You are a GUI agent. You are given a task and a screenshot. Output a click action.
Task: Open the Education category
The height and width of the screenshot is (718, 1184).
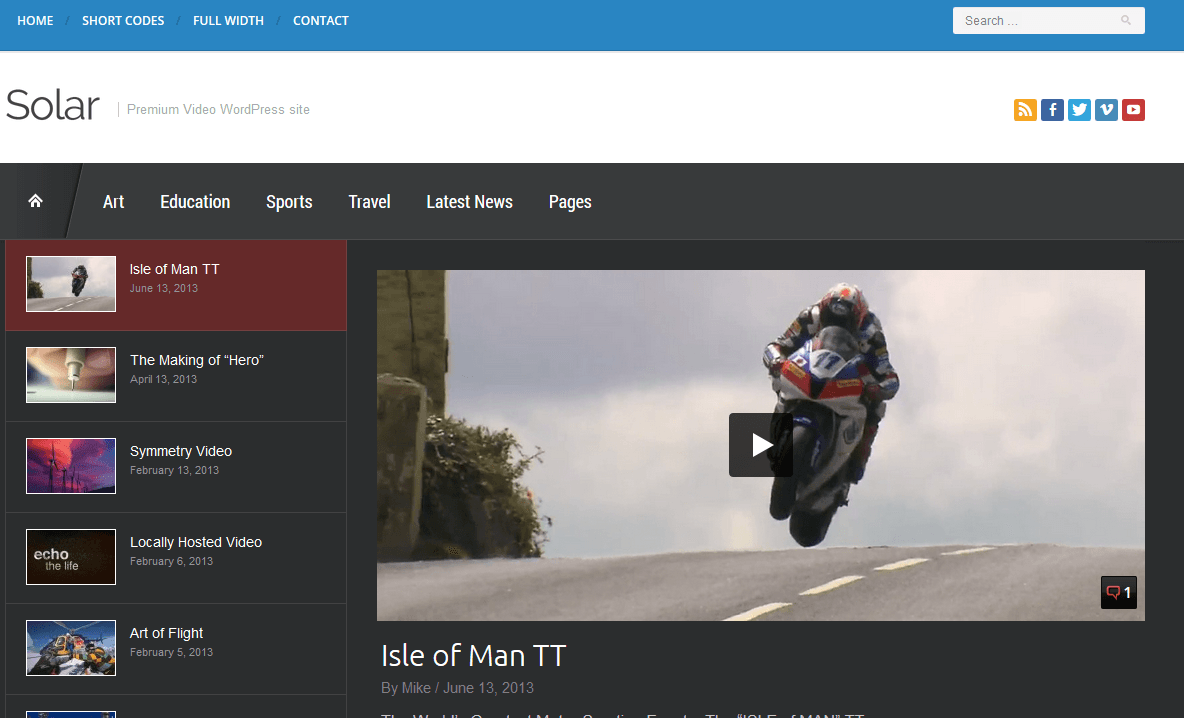pos(195,202)
